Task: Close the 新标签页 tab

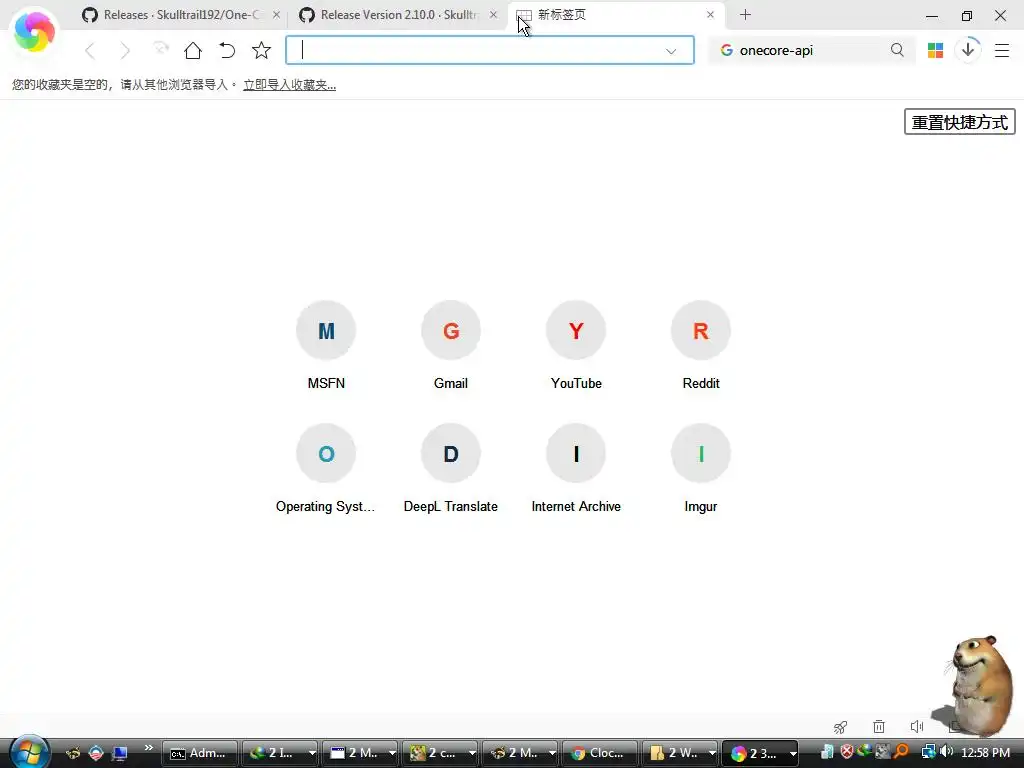Action: pos(711,14)
